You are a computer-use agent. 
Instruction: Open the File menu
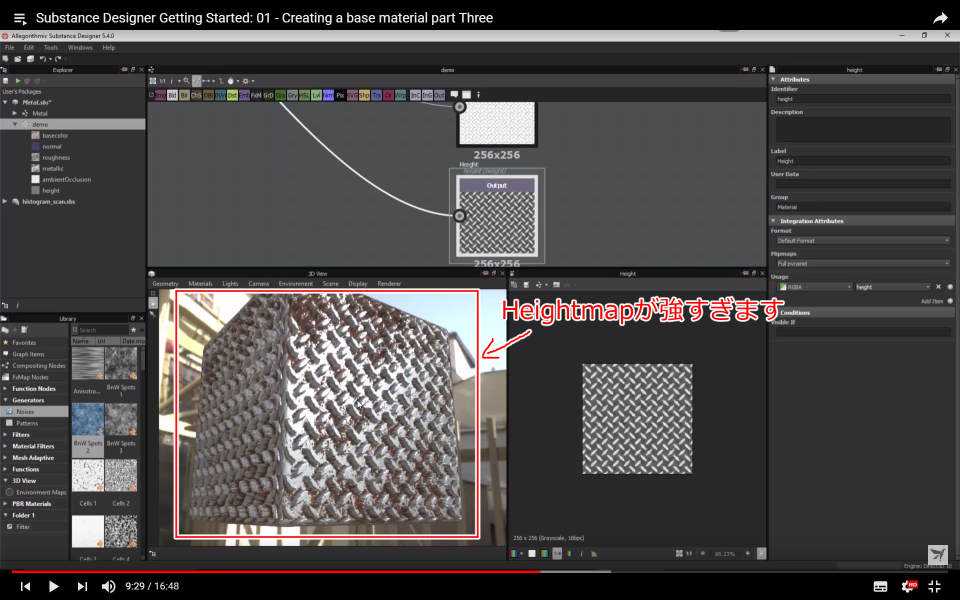9,47
